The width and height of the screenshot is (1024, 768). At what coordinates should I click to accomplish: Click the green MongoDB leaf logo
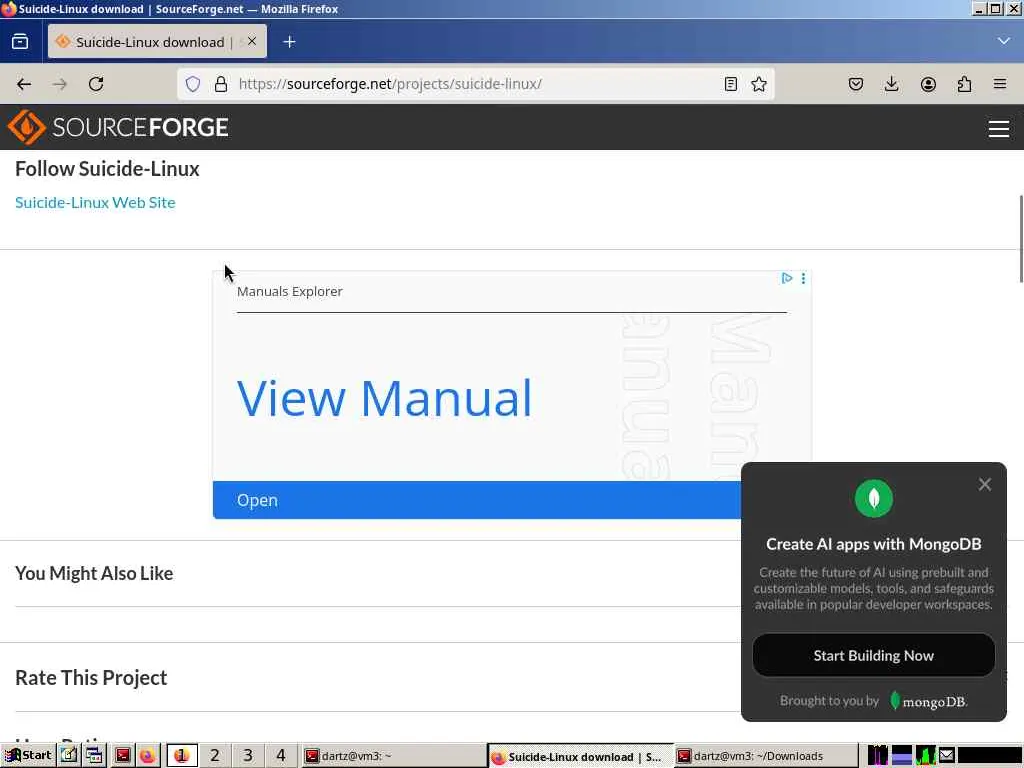pyautogui.click(x=874, y=499)
